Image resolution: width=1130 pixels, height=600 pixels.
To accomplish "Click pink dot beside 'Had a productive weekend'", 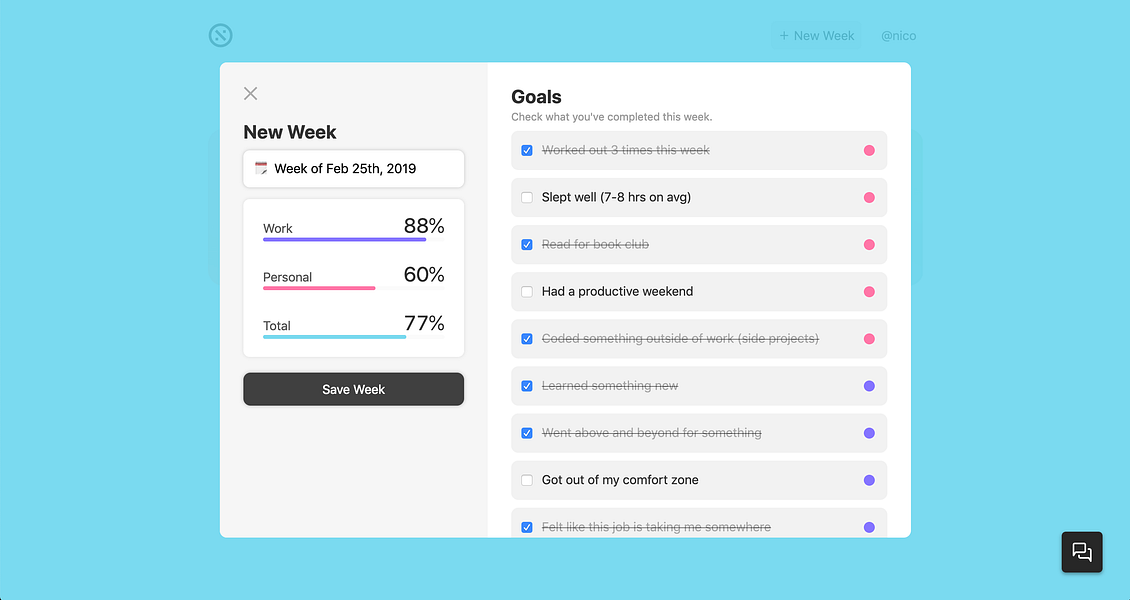I will click(869, 292).
